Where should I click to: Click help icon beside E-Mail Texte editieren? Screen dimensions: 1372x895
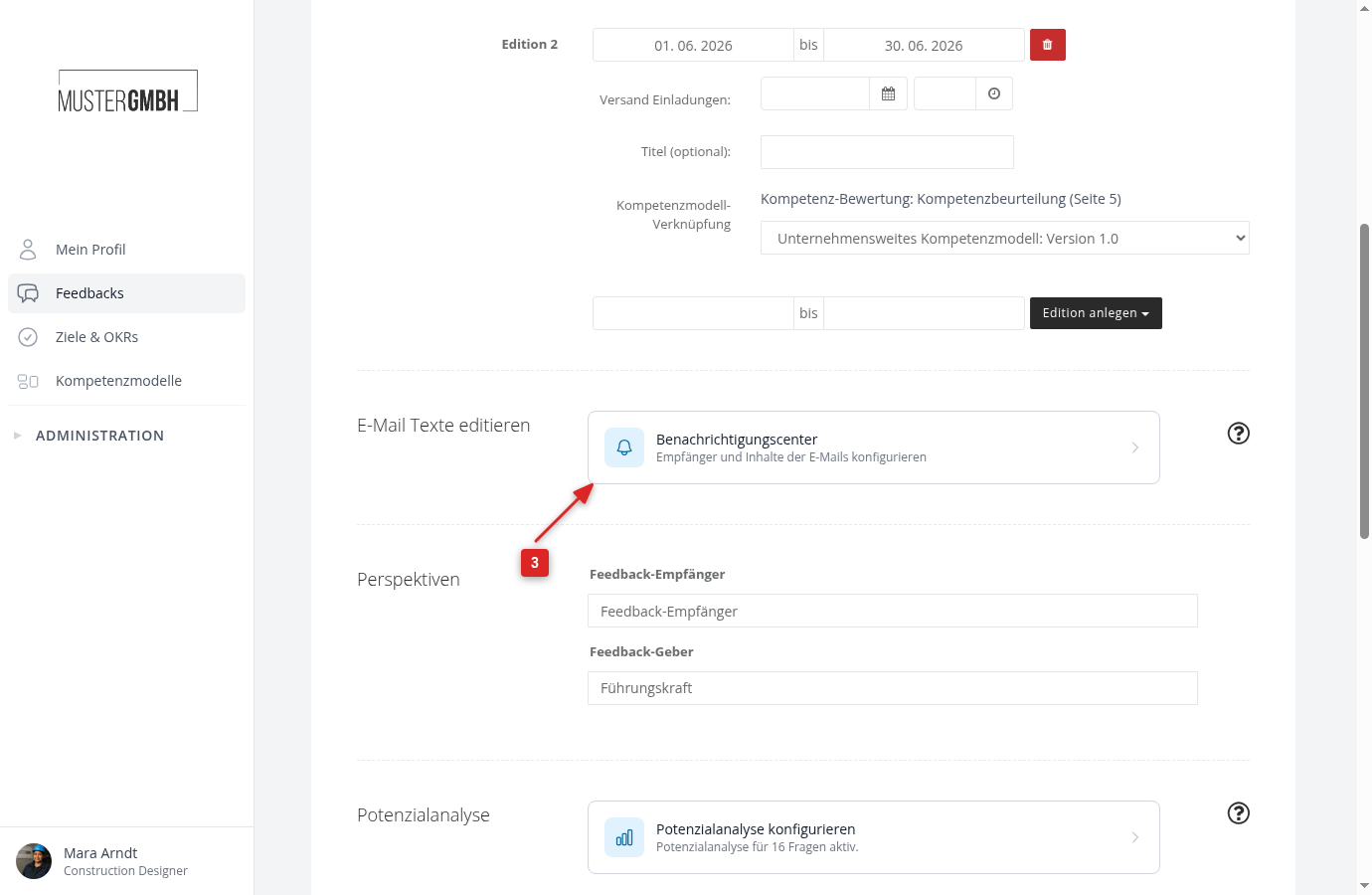click(x=1239, y=434)
